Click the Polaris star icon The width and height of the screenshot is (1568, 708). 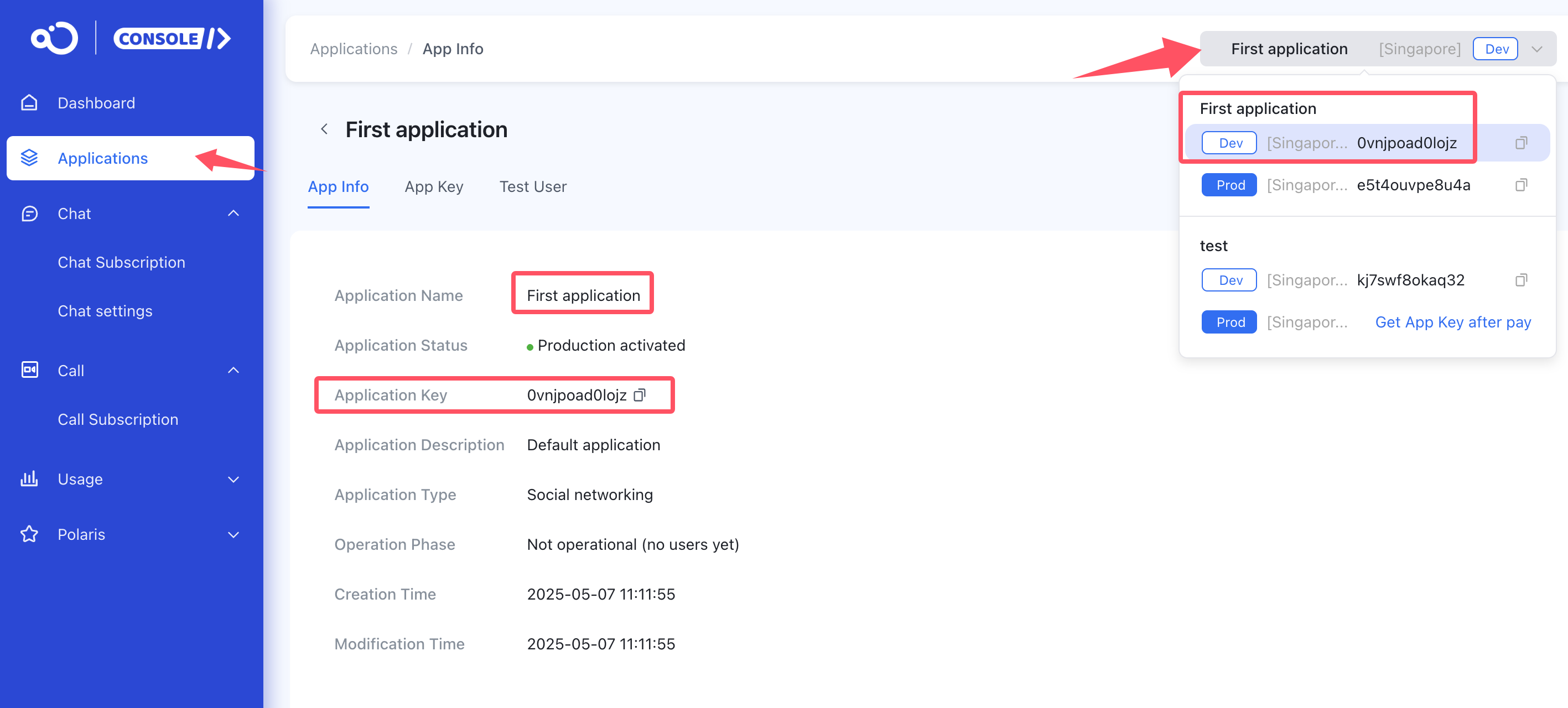click(x=29, y=534)
